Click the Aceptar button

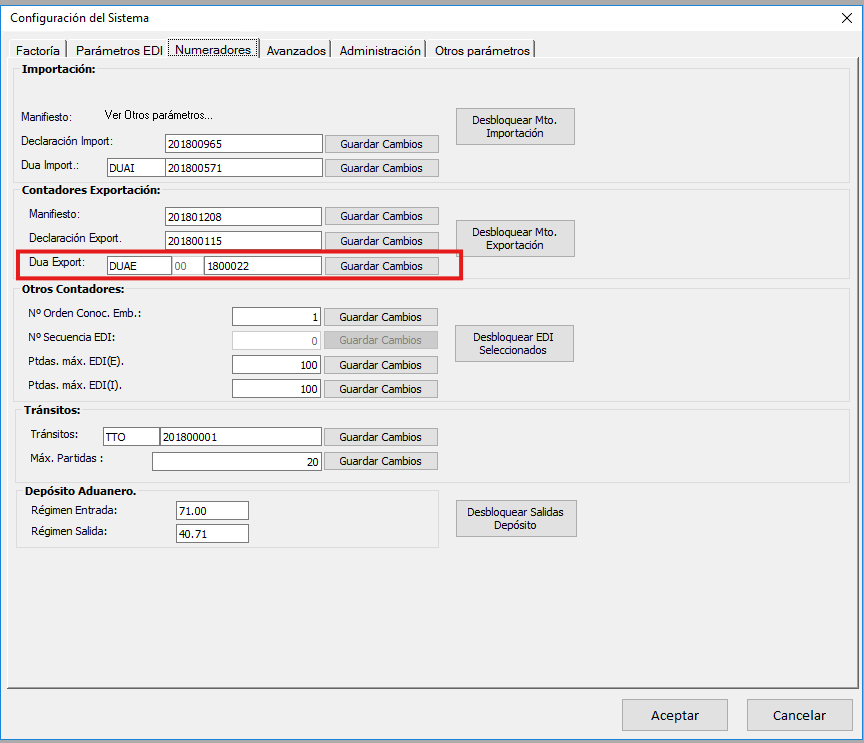(675, 715)
